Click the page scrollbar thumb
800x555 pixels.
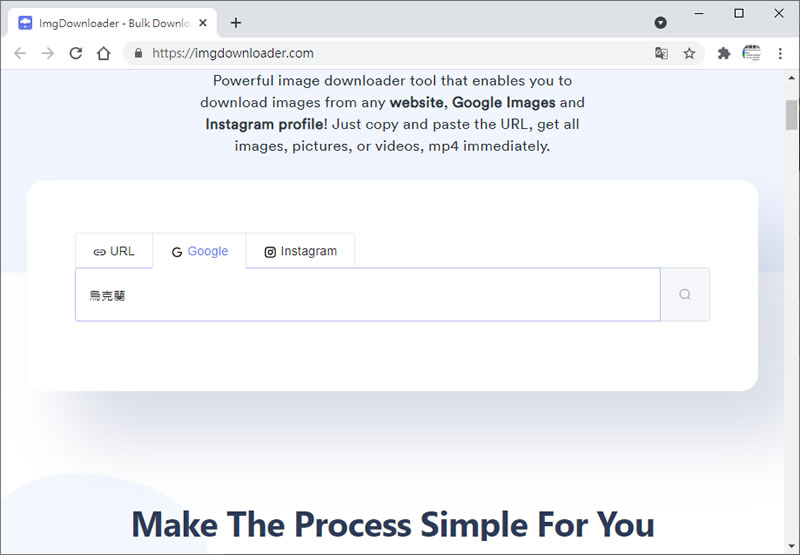[x=791, y=115]
